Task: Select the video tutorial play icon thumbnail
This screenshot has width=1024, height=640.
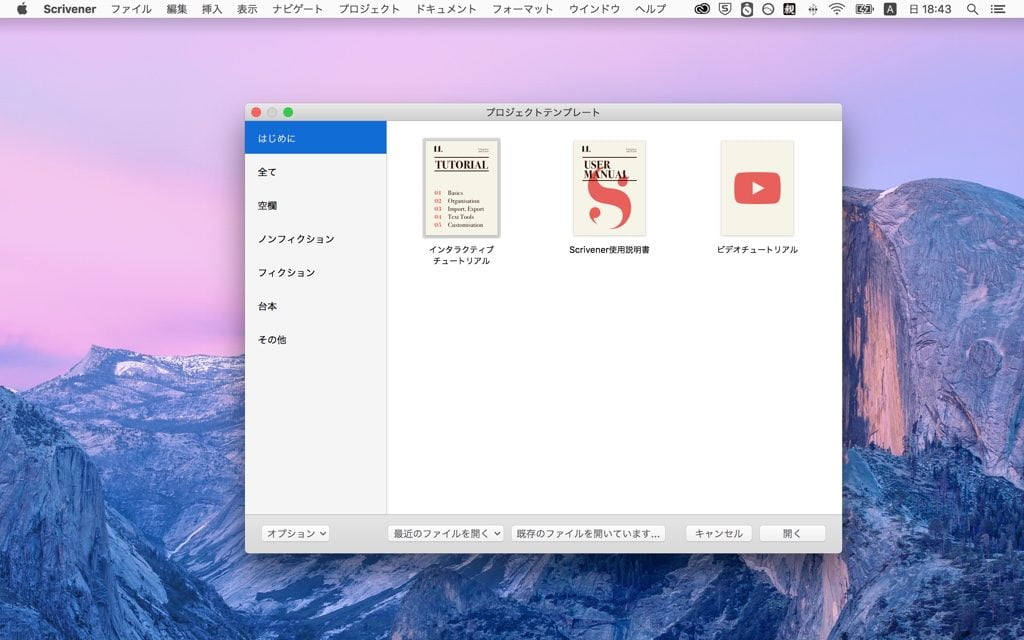Action: [x=757, y=188]
